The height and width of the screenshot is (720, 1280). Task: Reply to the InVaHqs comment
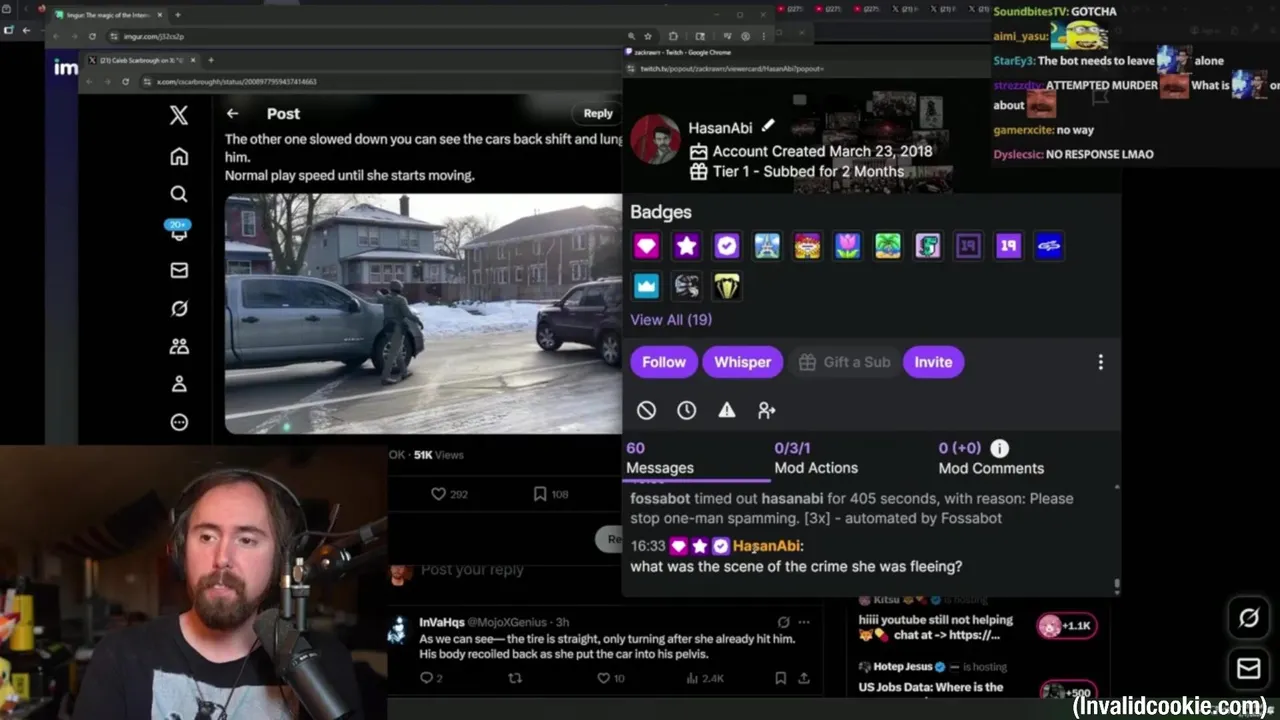pos(430,678)
